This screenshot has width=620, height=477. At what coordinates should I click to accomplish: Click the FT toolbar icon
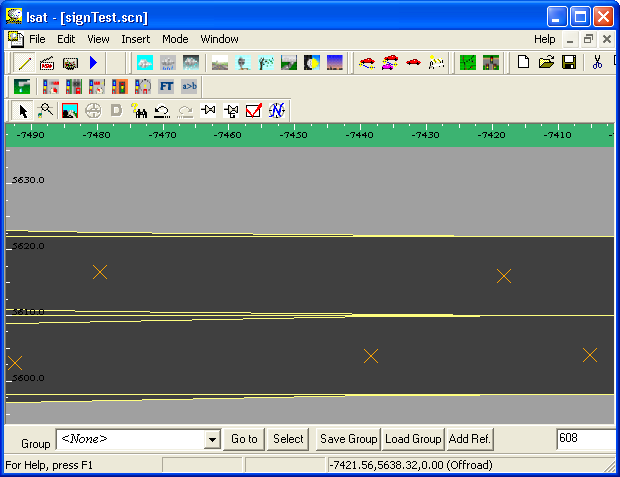pyautogui.click(x=166, y=87)
